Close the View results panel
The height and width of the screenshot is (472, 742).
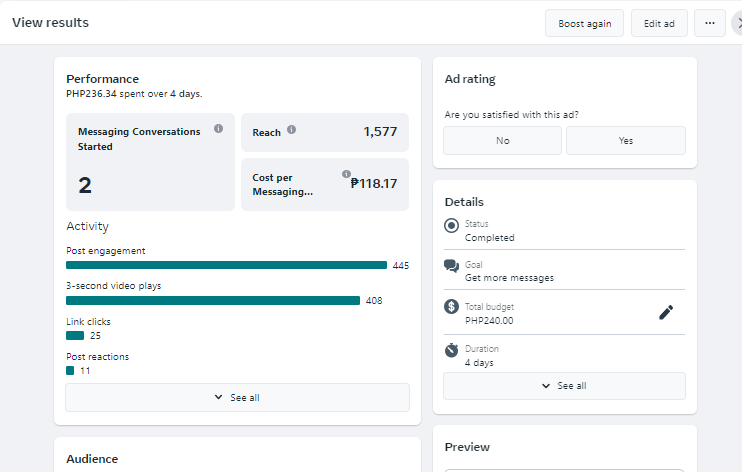(x=737, y=23)
